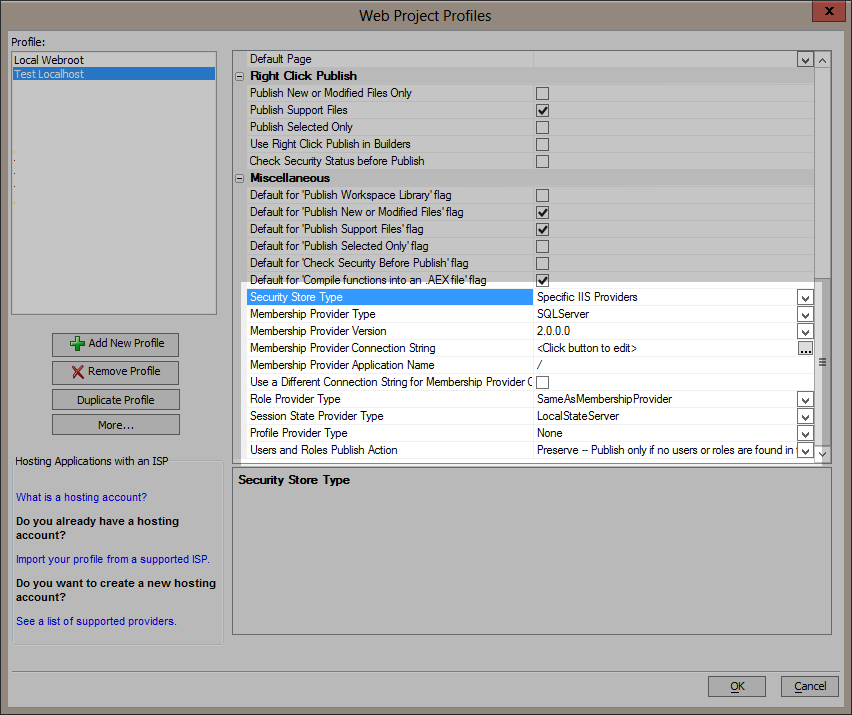Uncheck Default 'Publish New or Modified Files' flag
This screenshot has width=852, height=715.
tap(542, 212)
